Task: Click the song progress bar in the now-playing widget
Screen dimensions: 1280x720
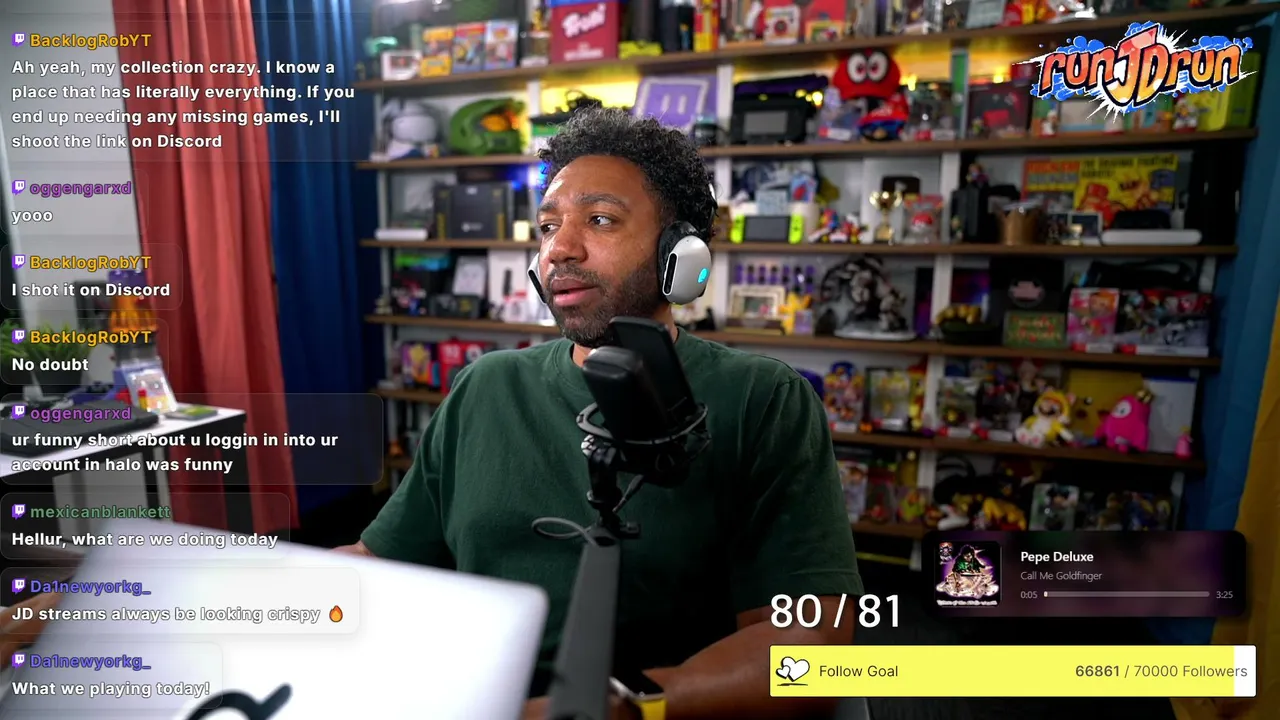Action: 1127,595
